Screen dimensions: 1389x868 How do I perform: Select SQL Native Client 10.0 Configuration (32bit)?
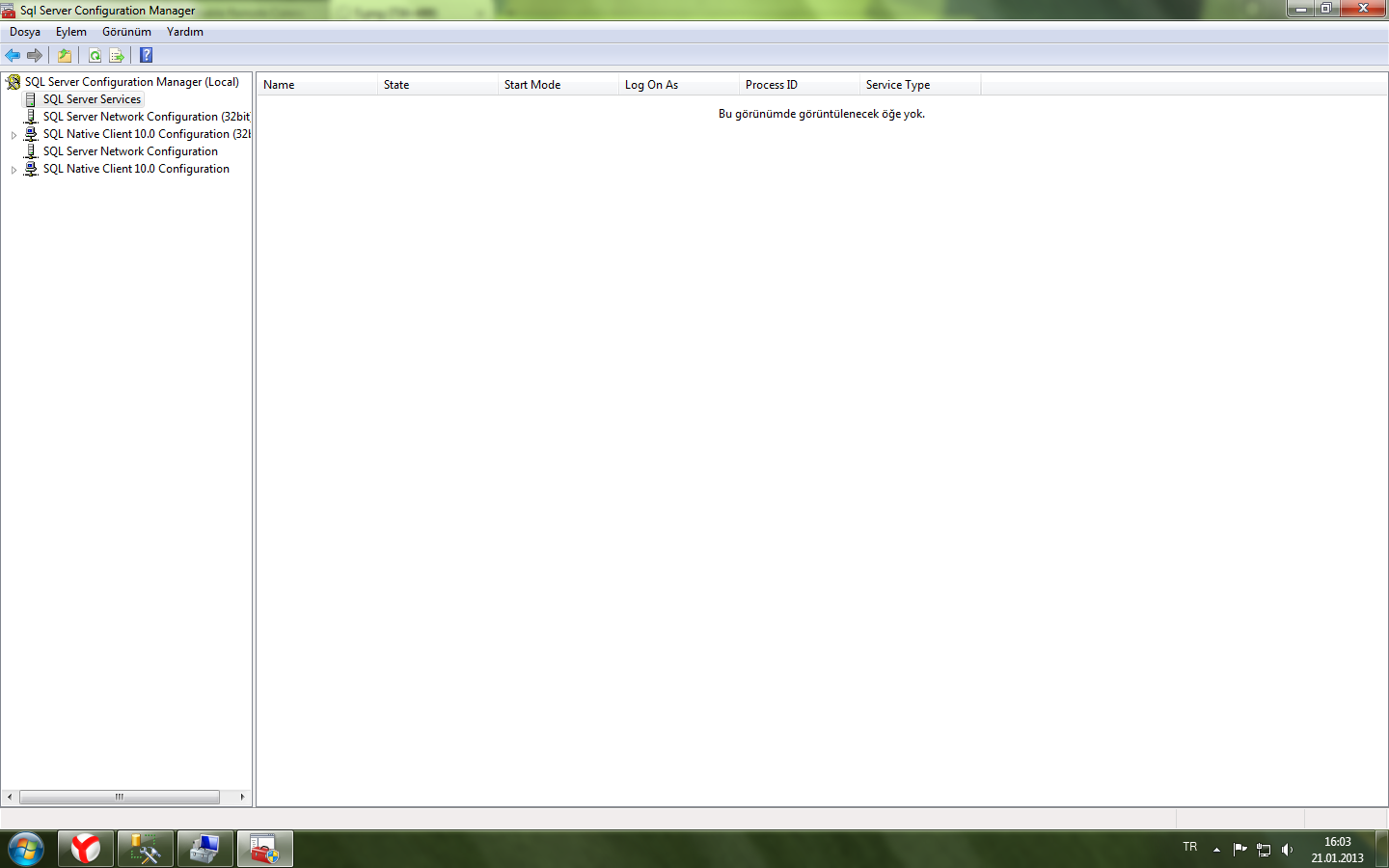pos(147,134)
